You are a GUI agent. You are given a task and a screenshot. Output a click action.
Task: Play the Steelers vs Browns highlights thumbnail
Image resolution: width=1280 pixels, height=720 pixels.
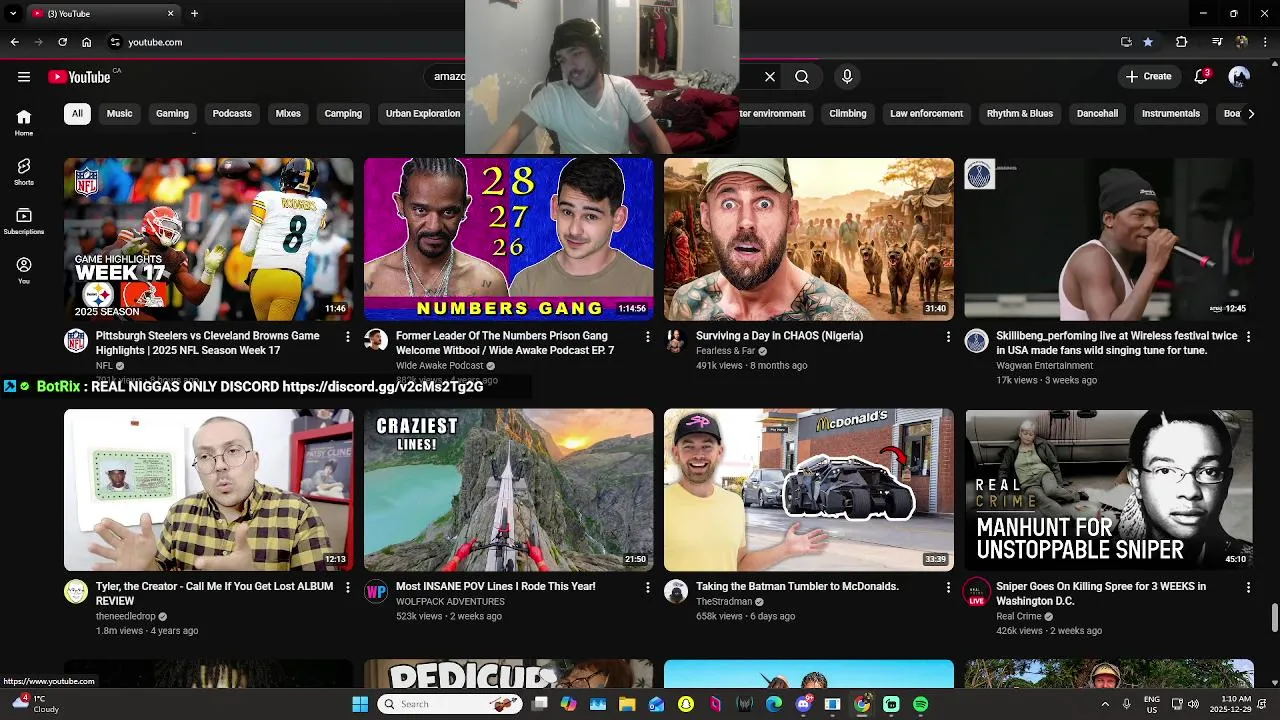208,239
